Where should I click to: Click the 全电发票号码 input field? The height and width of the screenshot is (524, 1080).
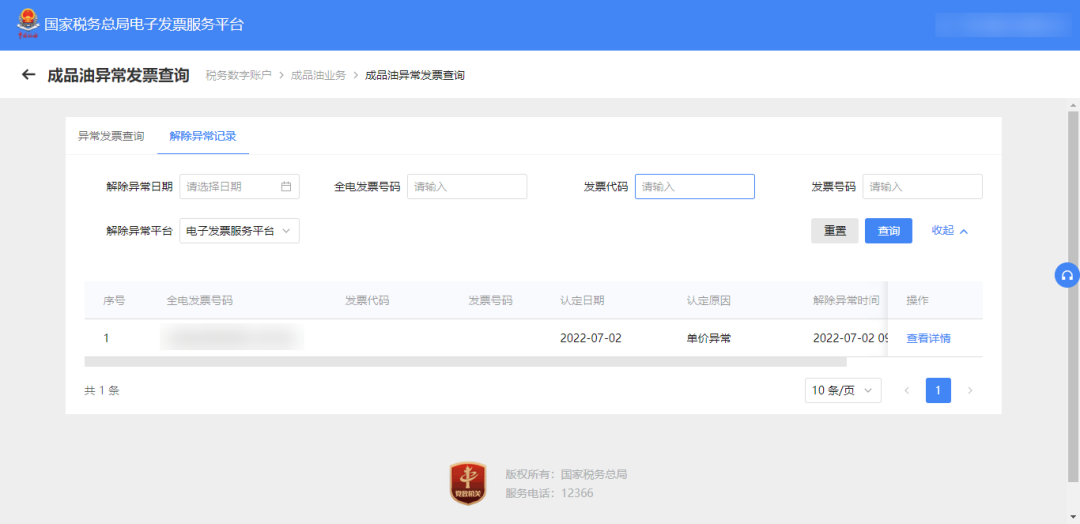467,187
